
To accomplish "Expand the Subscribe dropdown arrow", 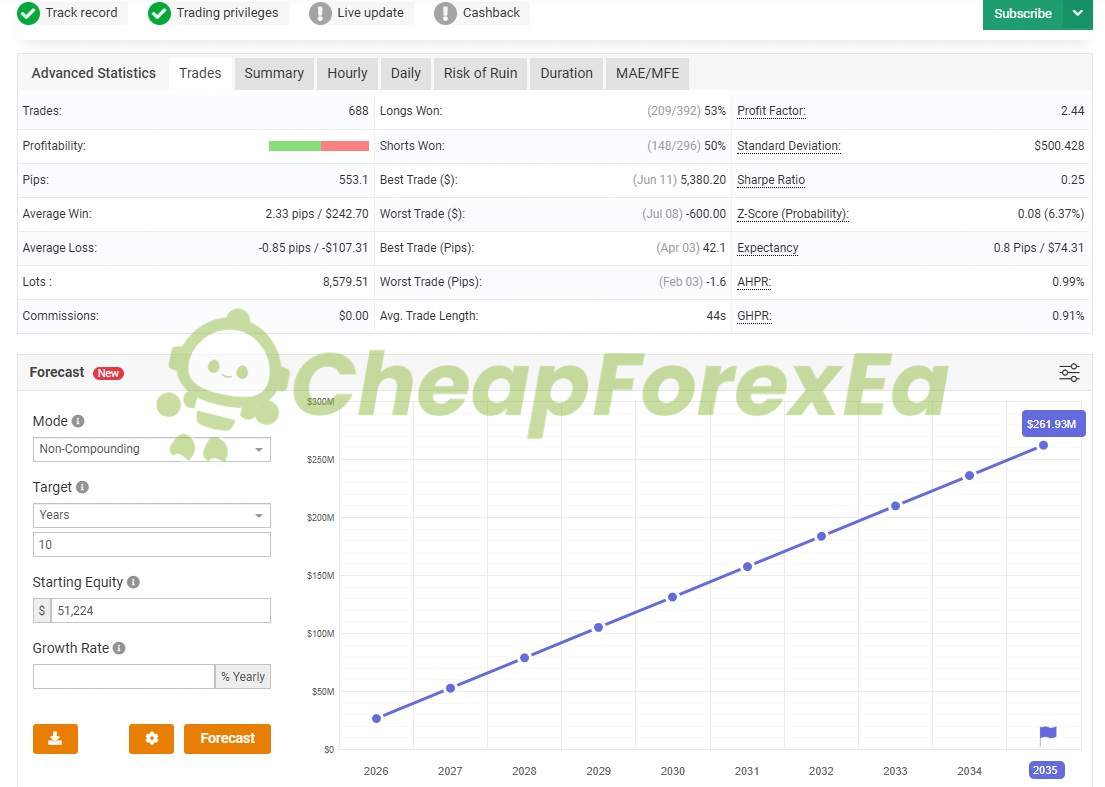I will (1078, 13).
